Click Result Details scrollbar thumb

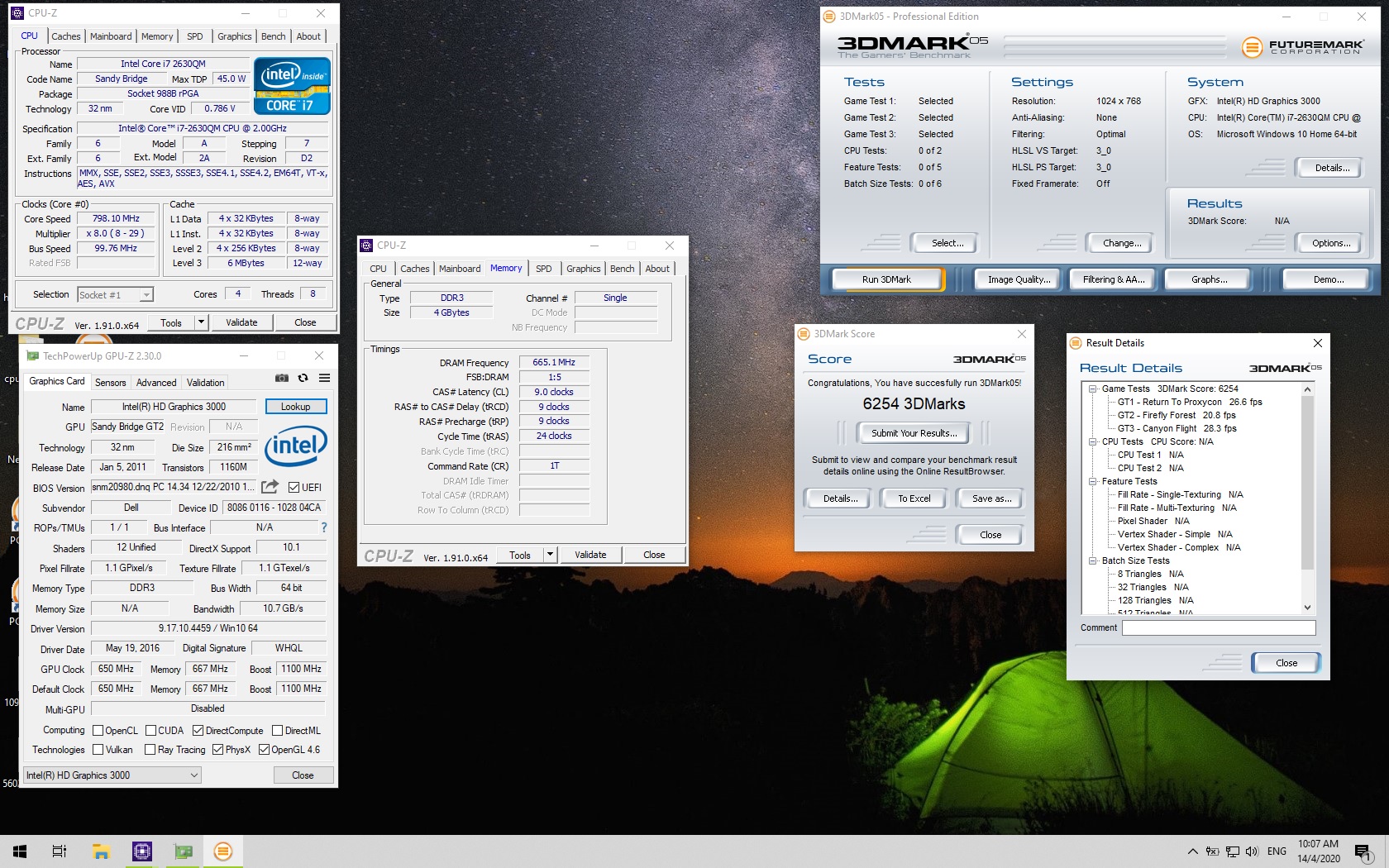pyautogui.click(x=1307, y=483)
